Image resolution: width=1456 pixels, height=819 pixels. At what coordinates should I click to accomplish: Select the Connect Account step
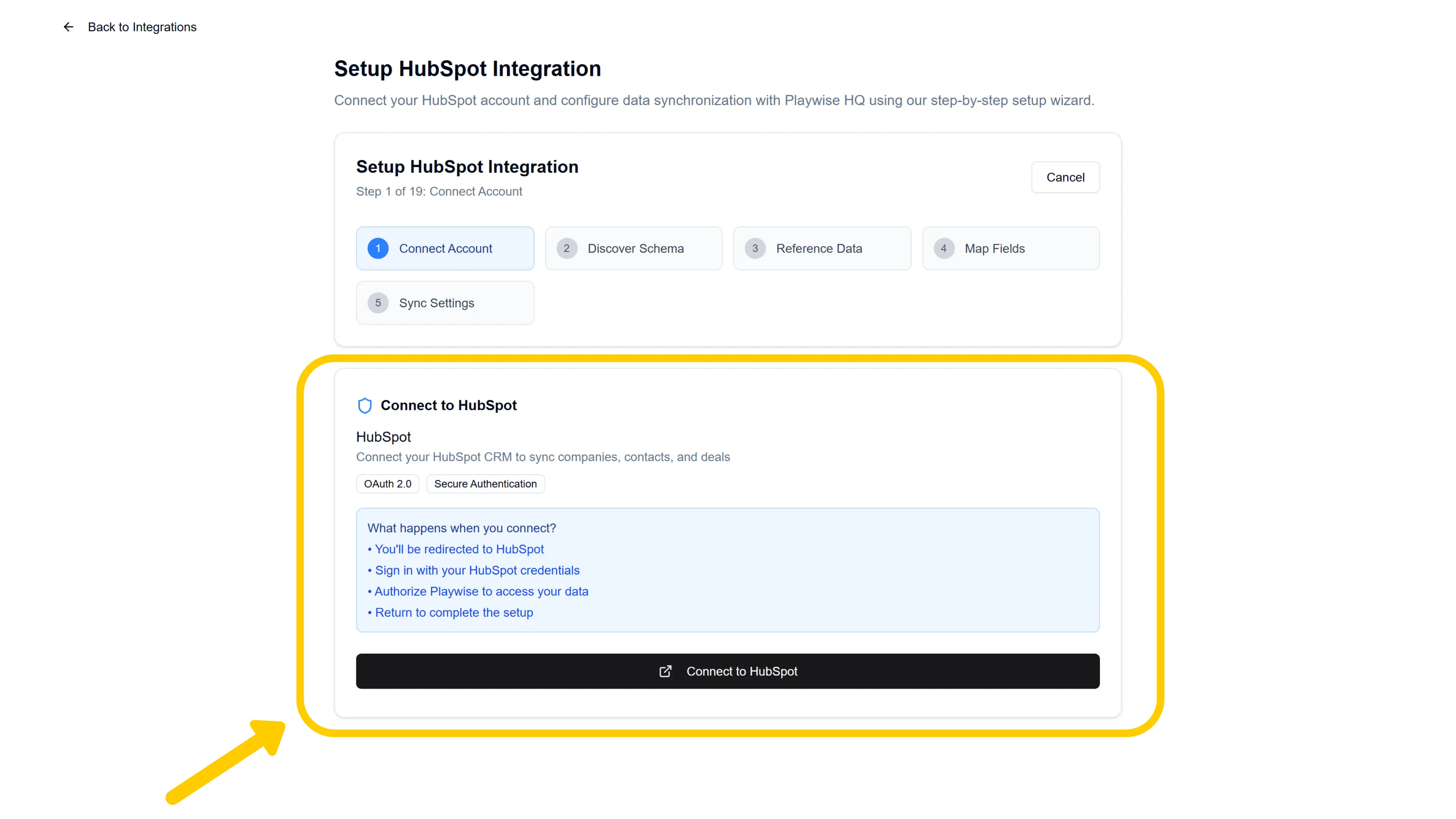click(x=446, y=248)
